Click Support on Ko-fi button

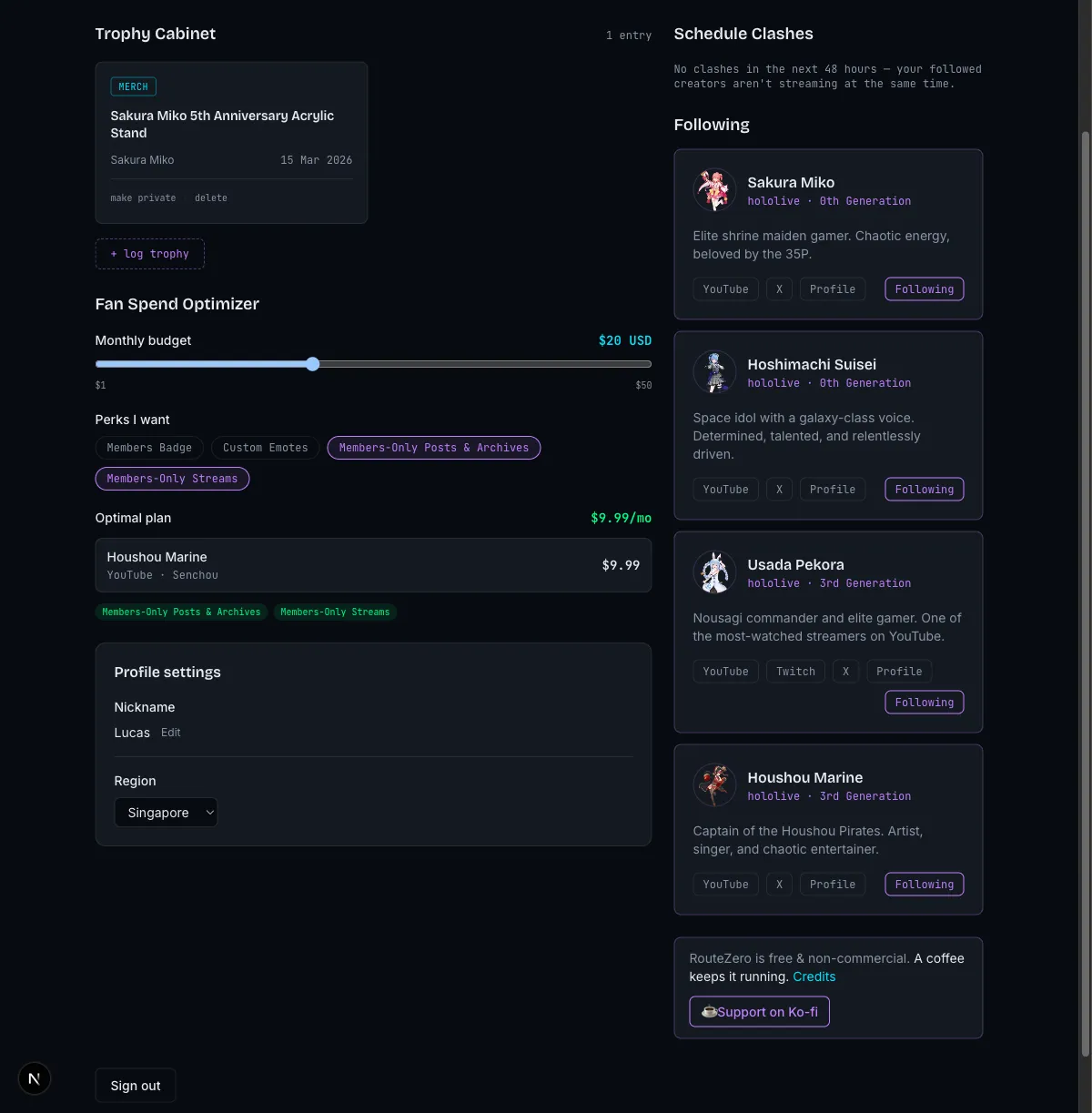click(x=760, y=1012)
